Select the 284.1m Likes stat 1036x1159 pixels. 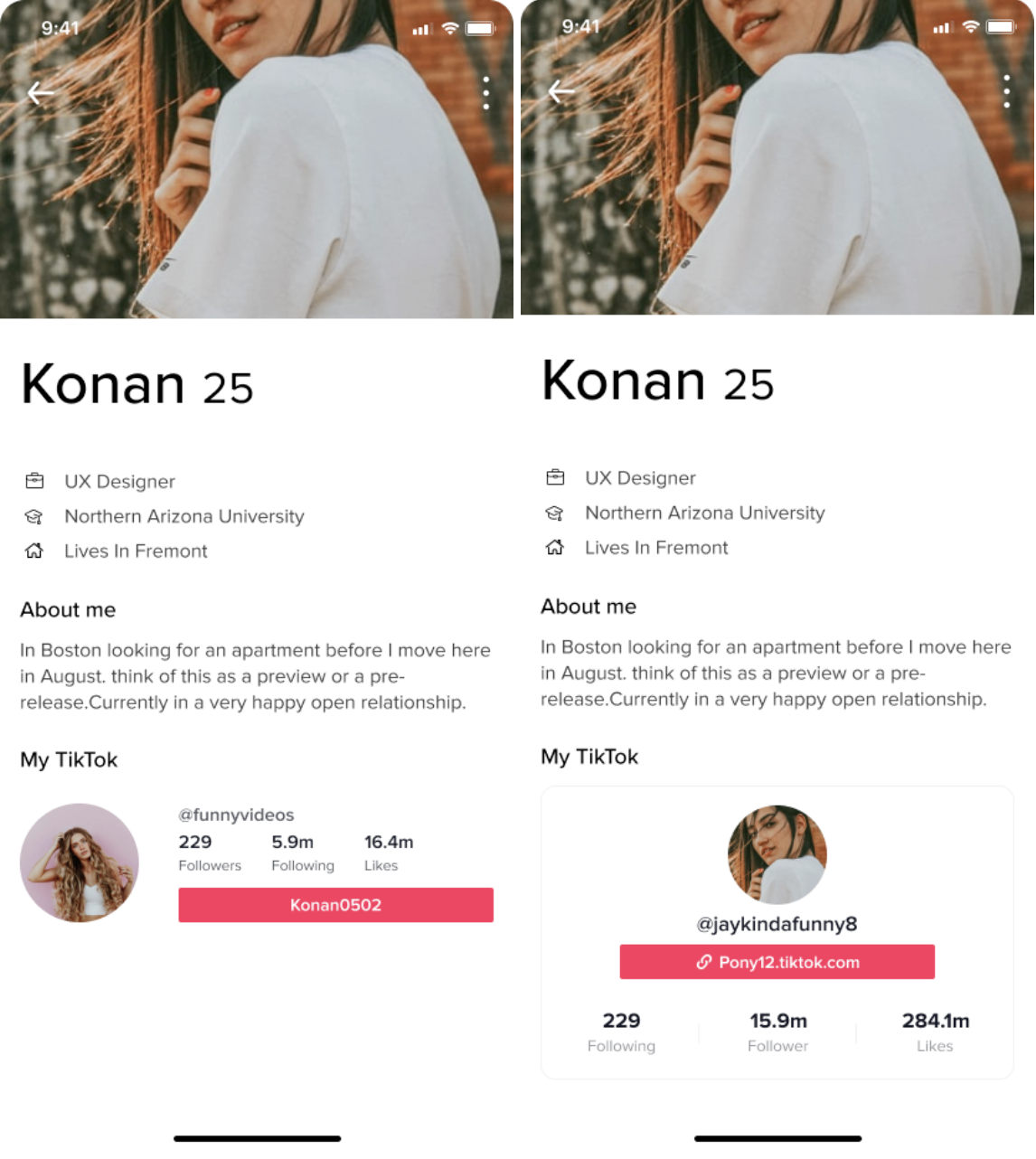pyautogui.click(x=935, y=1032)
